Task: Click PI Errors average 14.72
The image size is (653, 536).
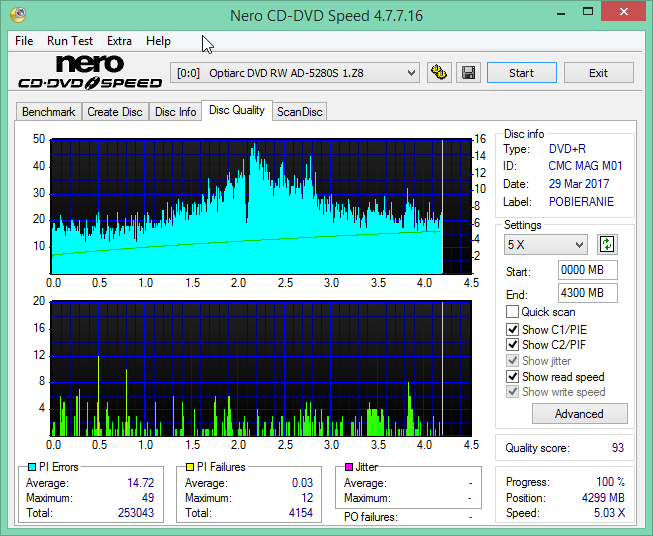Action: [x=140, y=483]
